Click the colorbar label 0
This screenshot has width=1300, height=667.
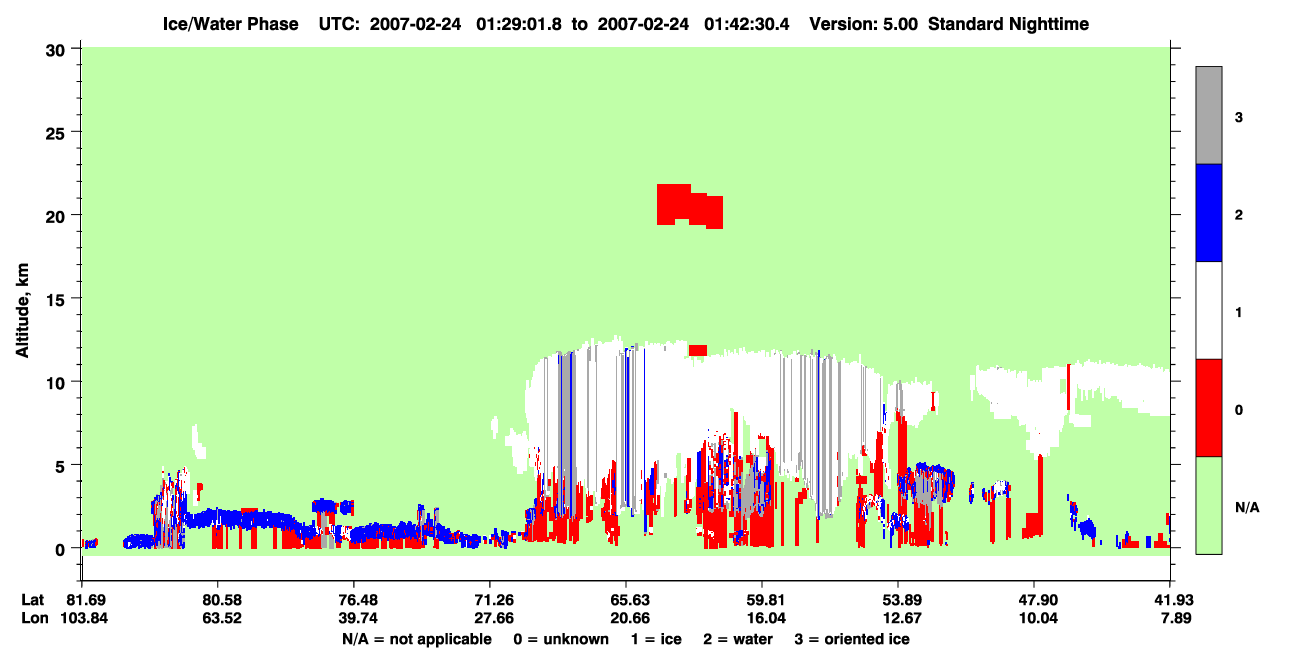[x=1239, y=410]
